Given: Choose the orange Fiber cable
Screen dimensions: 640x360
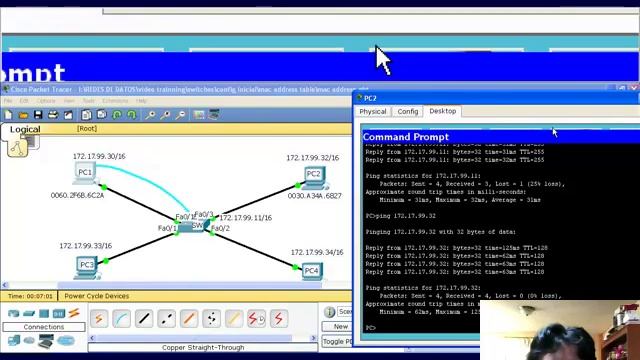Looking at the screenshot, I should point(189,319).
